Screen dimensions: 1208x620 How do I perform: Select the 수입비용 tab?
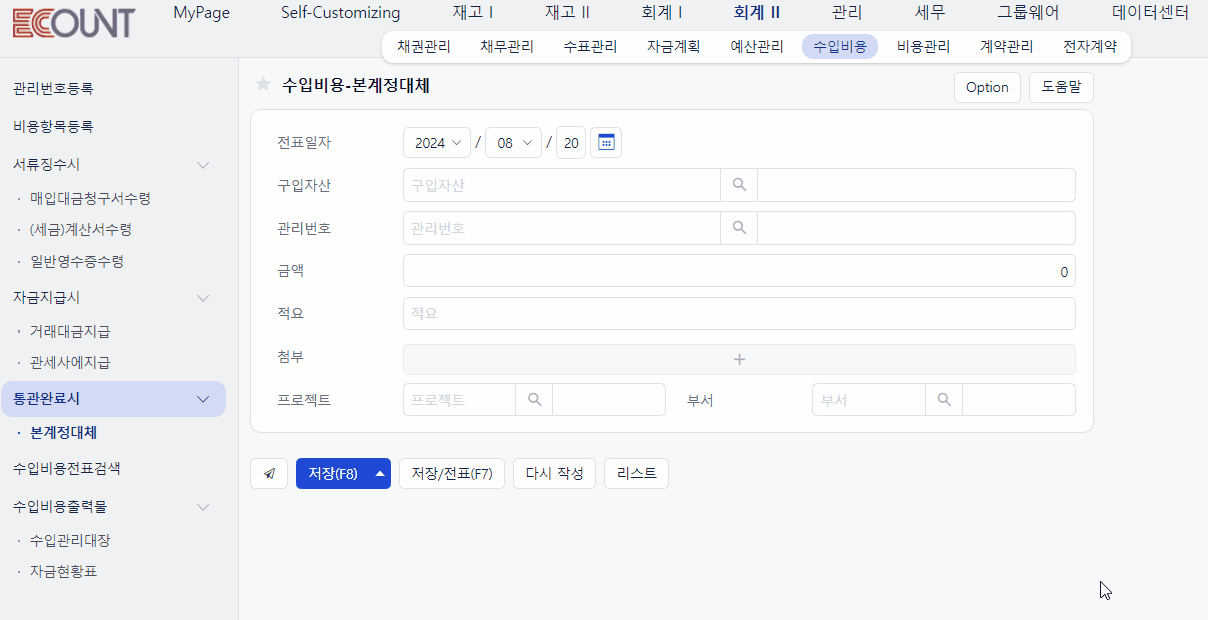point(840,47)
